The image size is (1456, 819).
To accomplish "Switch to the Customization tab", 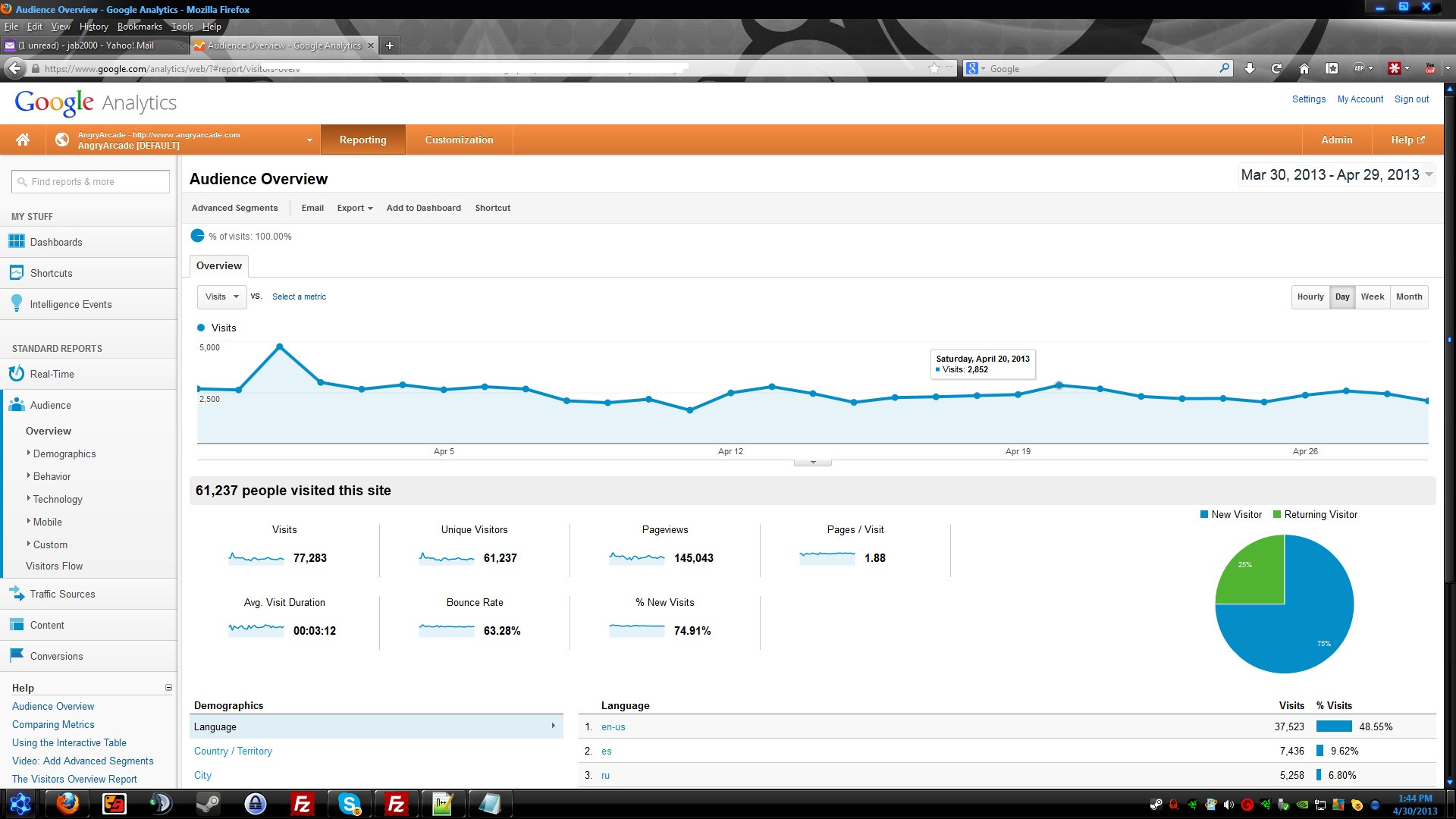I will click(x=459, y=140).
